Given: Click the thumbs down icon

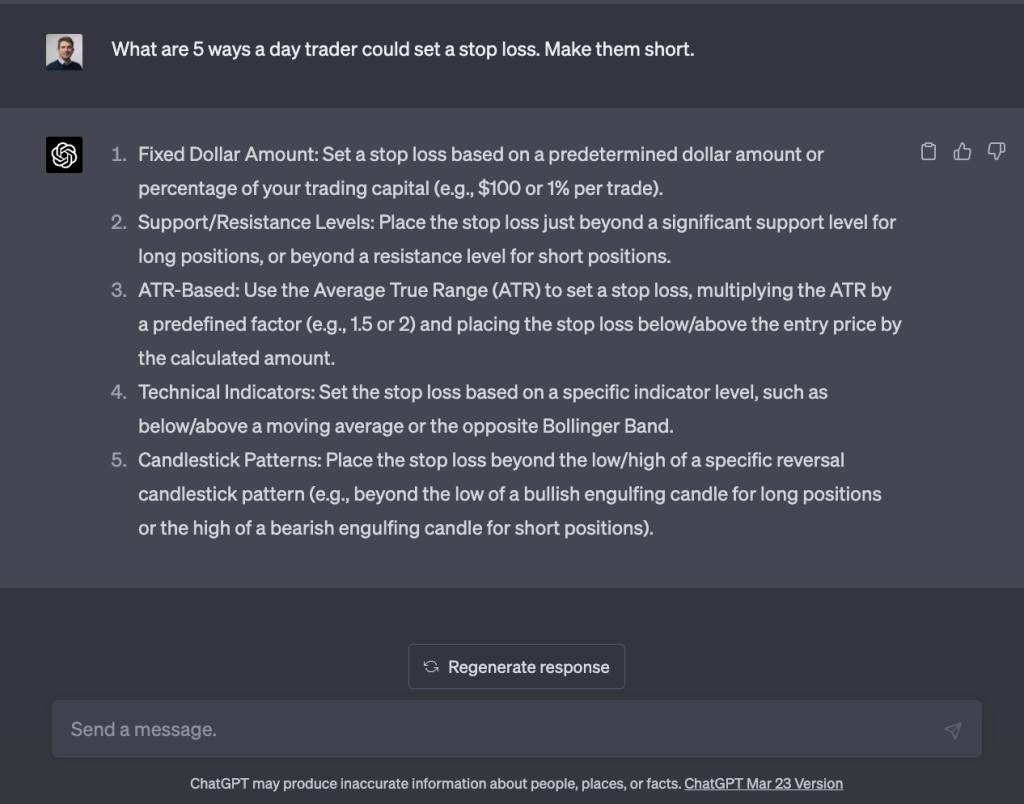Looking at the screenshot, I should (996, 152).
